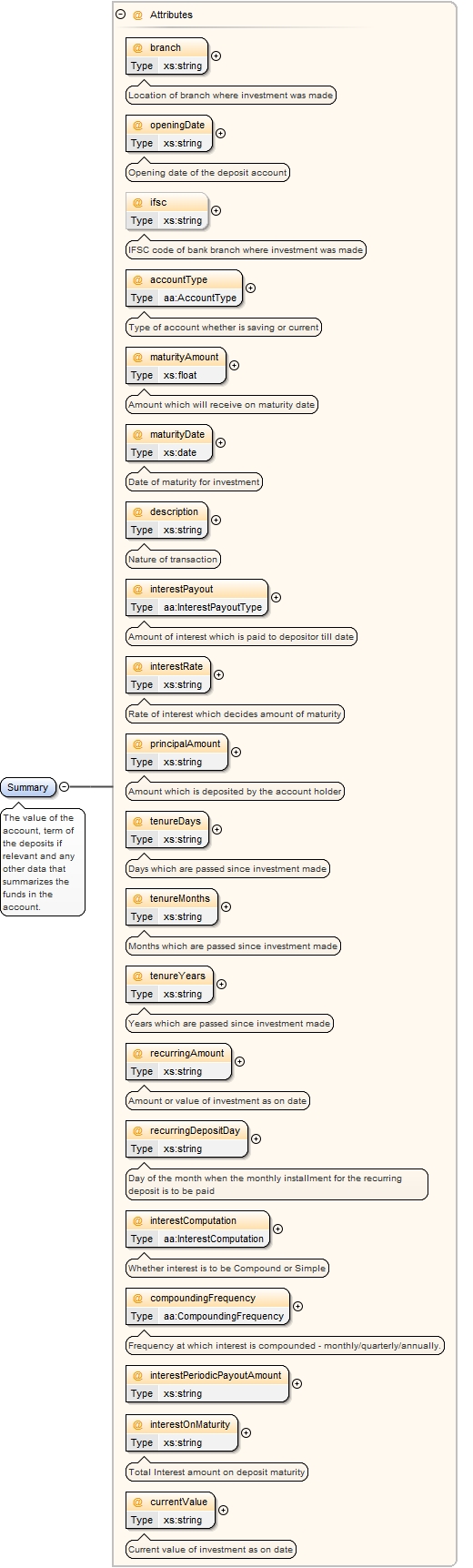The width and height of the screenshot is (473, 1568).
Task: Select the Summary element node
Action: pos(28,787)
